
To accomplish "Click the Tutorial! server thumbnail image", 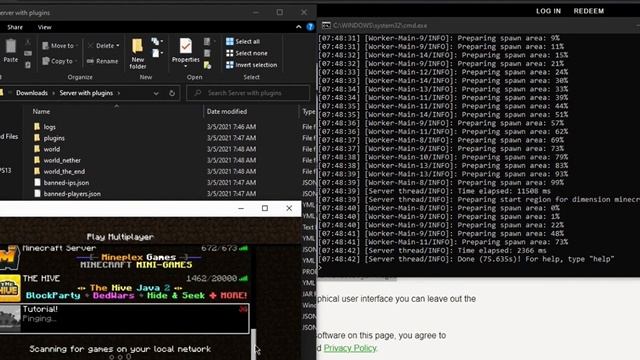I will click(x=10, y=318).
